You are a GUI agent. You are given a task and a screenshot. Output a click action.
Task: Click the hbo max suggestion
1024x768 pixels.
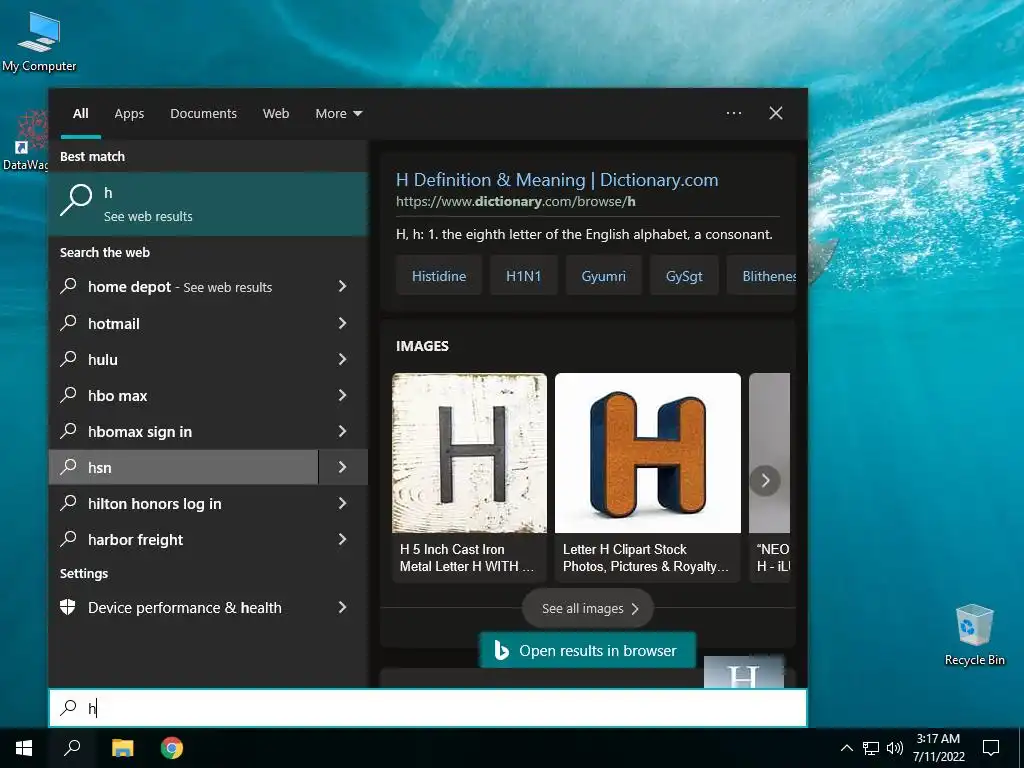click(x=184, y=395)
